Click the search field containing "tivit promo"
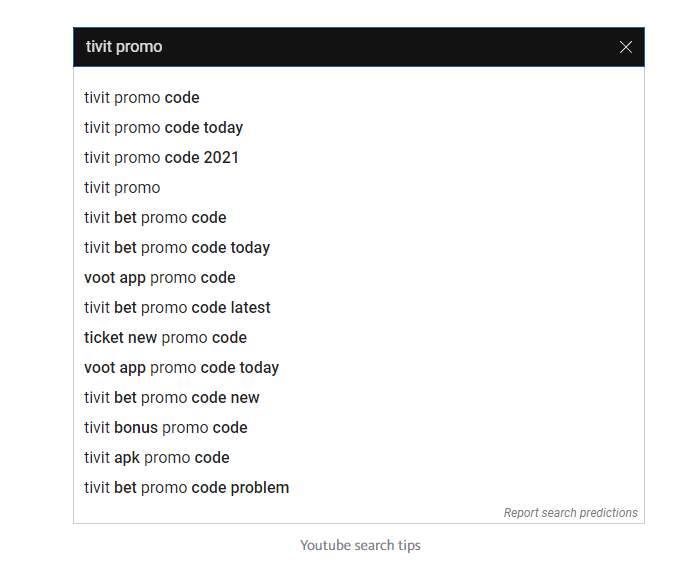The image size is (683, 565). tap(340, 47)
